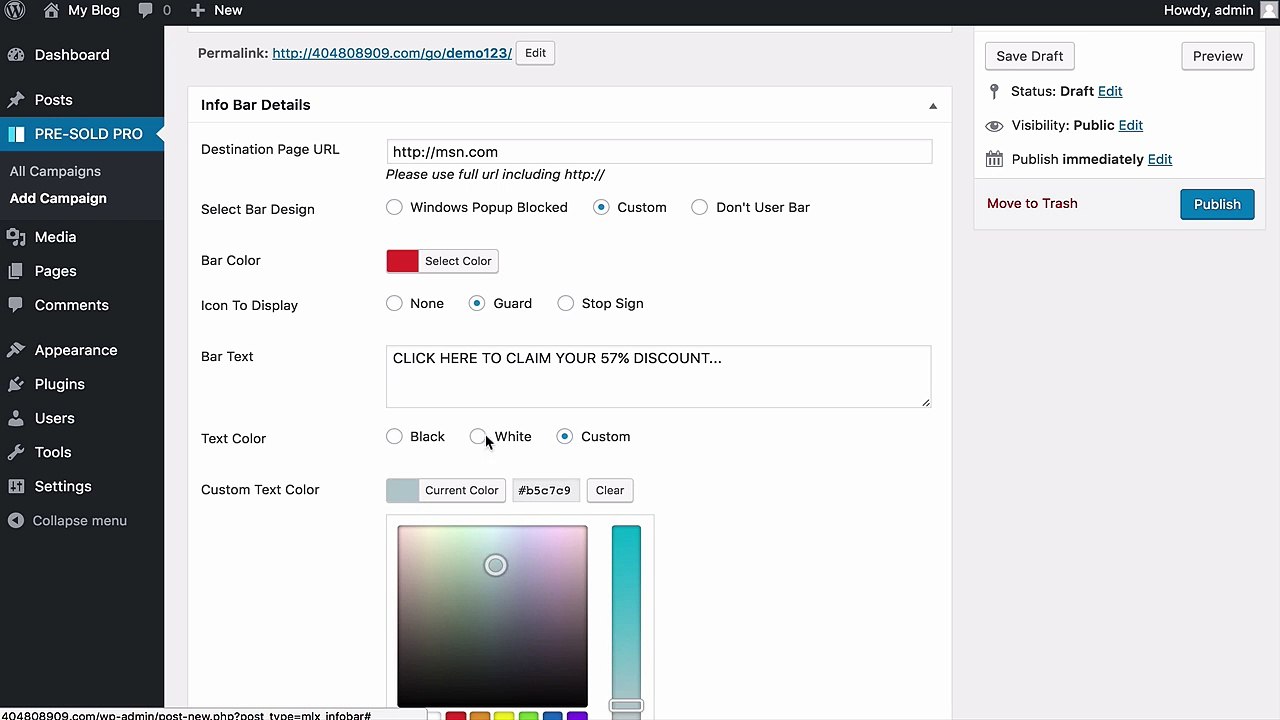Click the Tools wrench icon
The height and width of the screenshot is (720, 1280).
16,452
